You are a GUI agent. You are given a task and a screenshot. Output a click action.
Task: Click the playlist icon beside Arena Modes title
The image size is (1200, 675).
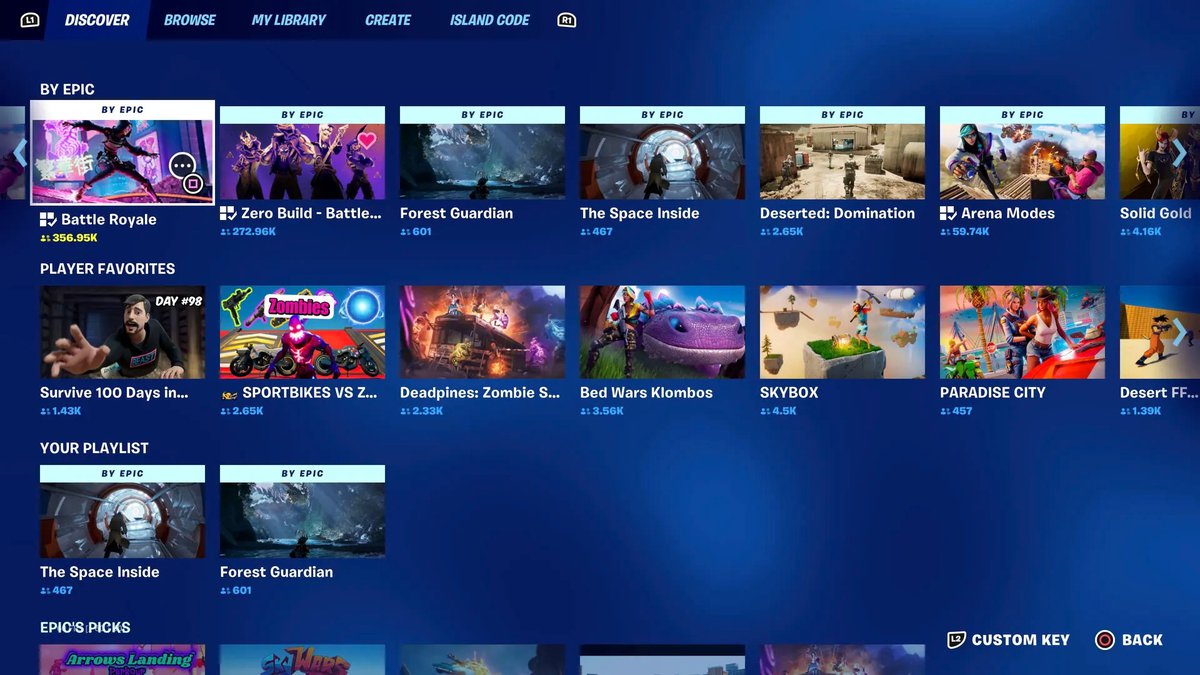[948, 213]
